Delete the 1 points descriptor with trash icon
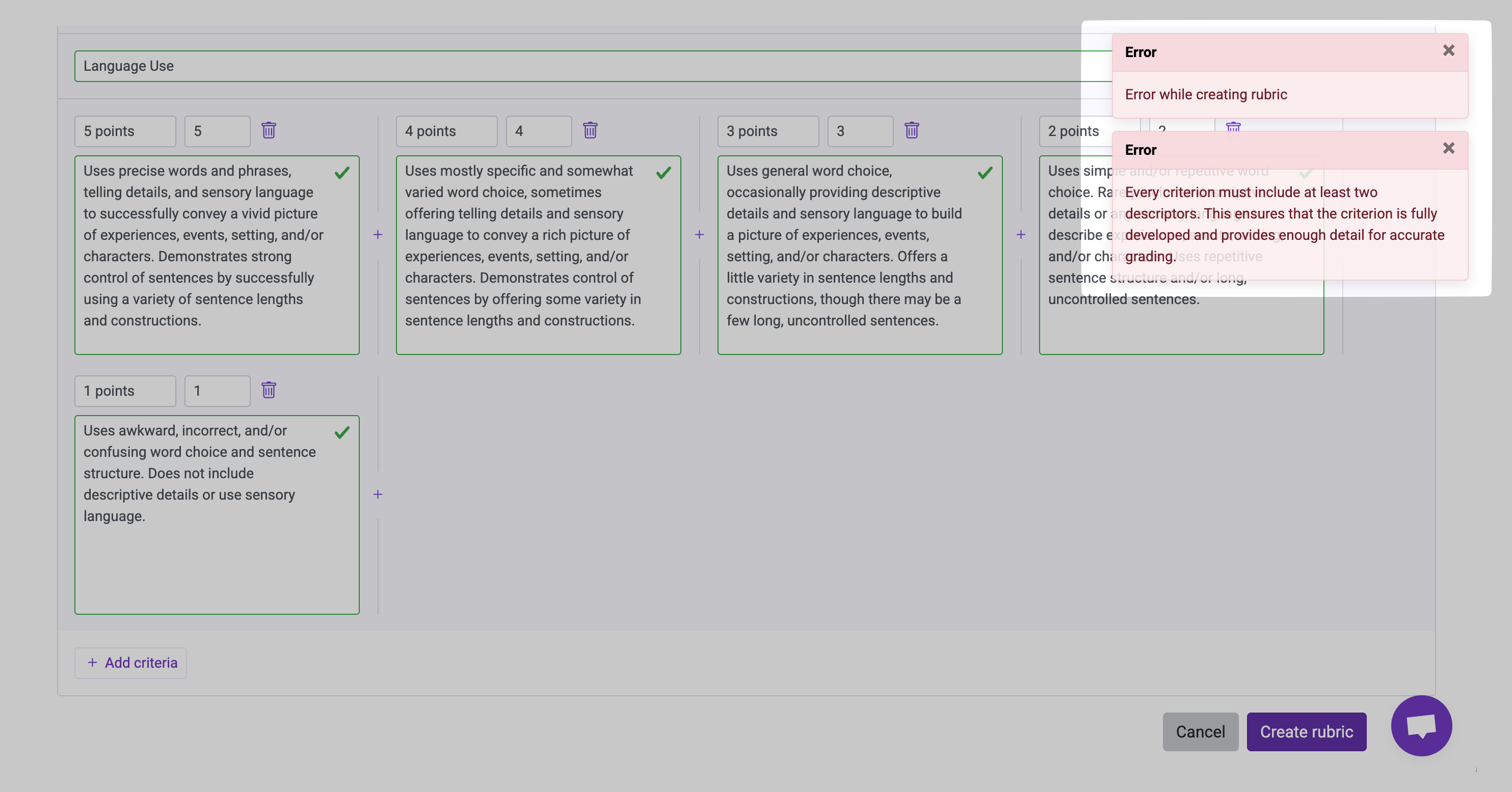Image resolution: width=1512 pixels, height=792 pixels. click(268, 390)
